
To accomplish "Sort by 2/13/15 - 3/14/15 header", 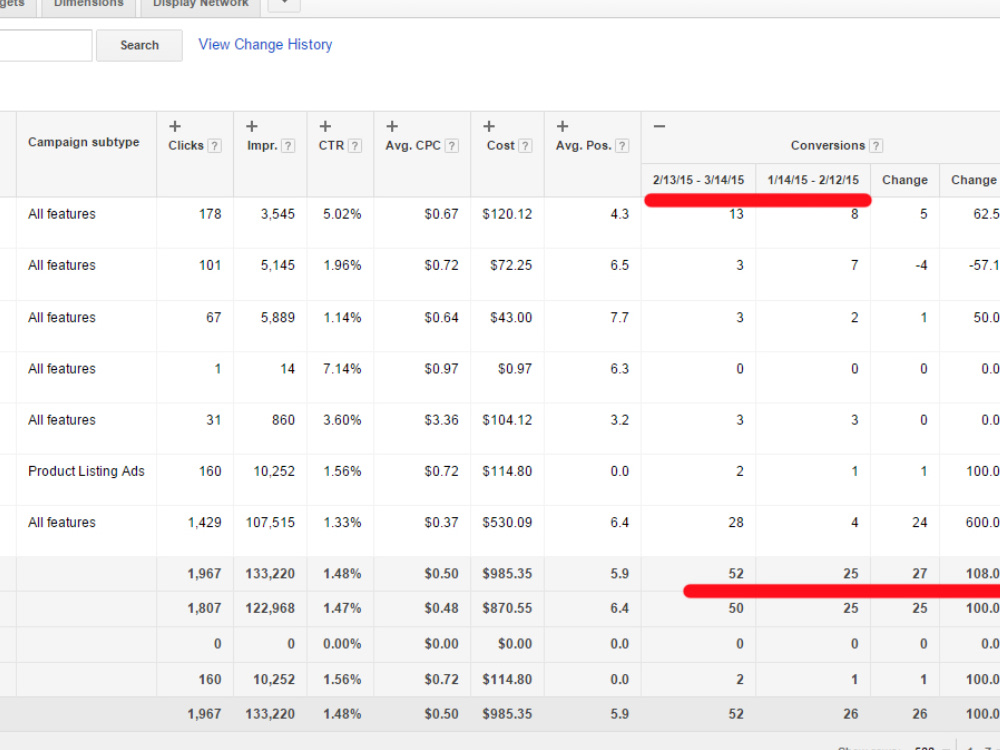I will pos(698,180).
